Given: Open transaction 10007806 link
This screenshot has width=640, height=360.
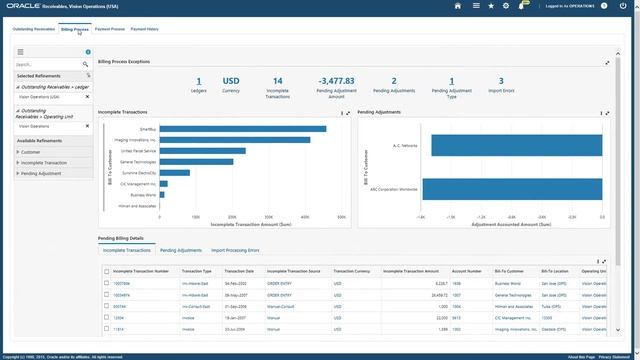Looking at the screenshot, I should (x=121, y=283).
